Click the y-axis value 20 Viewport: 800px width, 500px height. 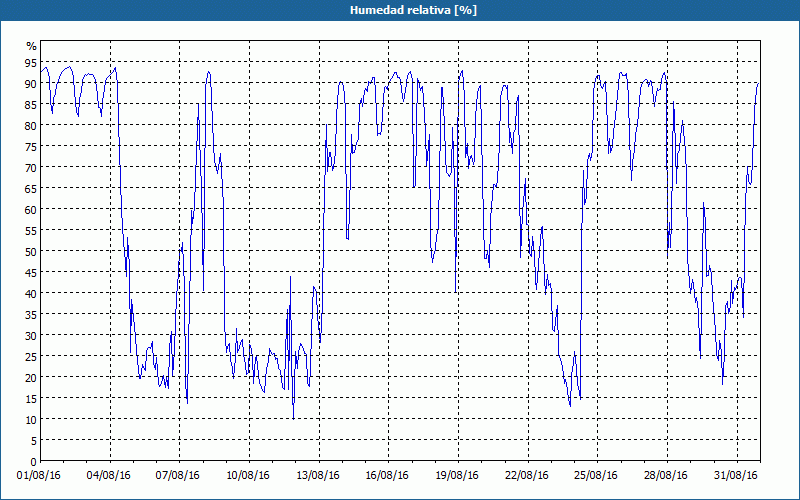pyautogui.click(x=31, y=378)
